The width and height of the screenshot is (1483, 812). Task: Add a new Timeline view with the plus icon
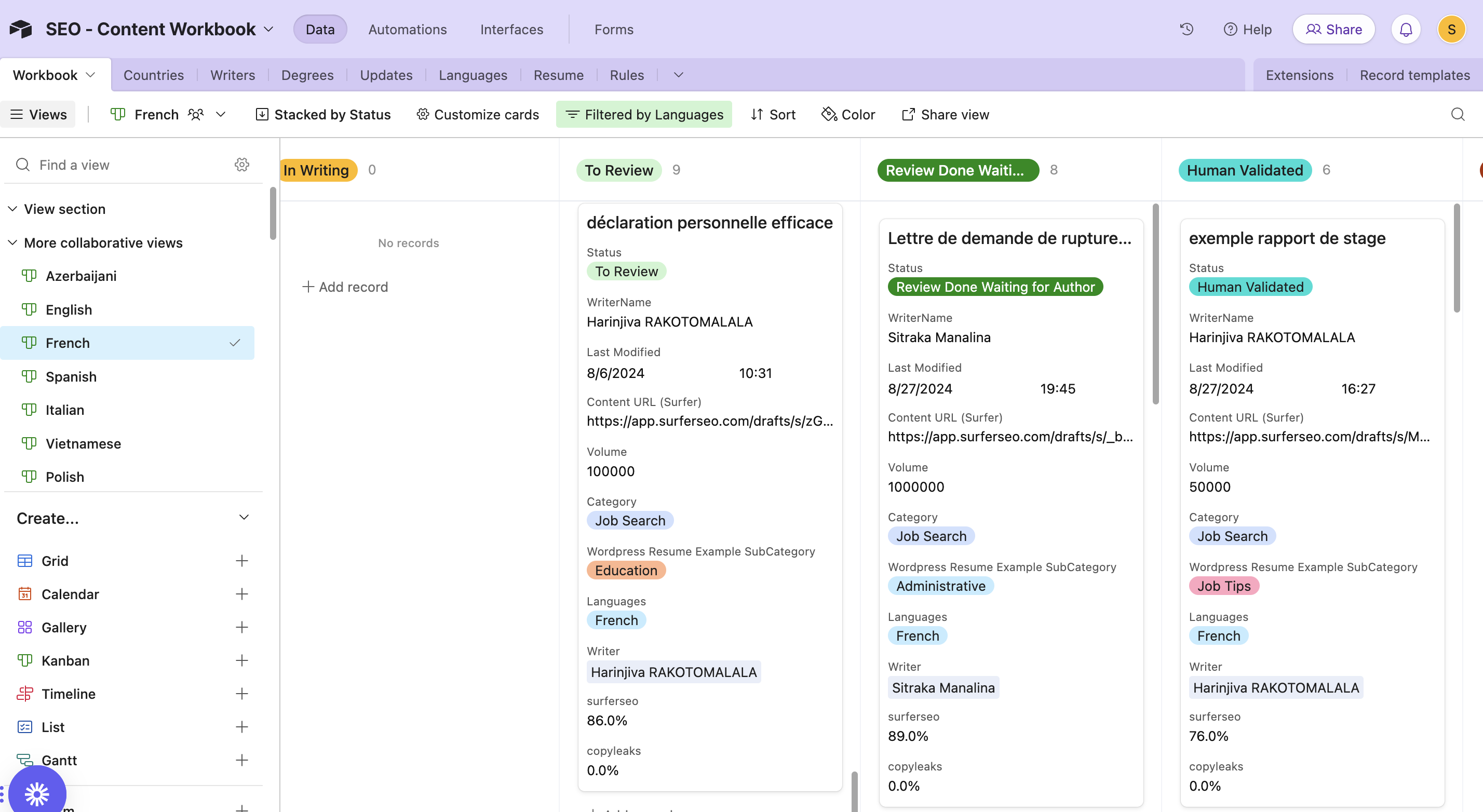tap(242, 694)
